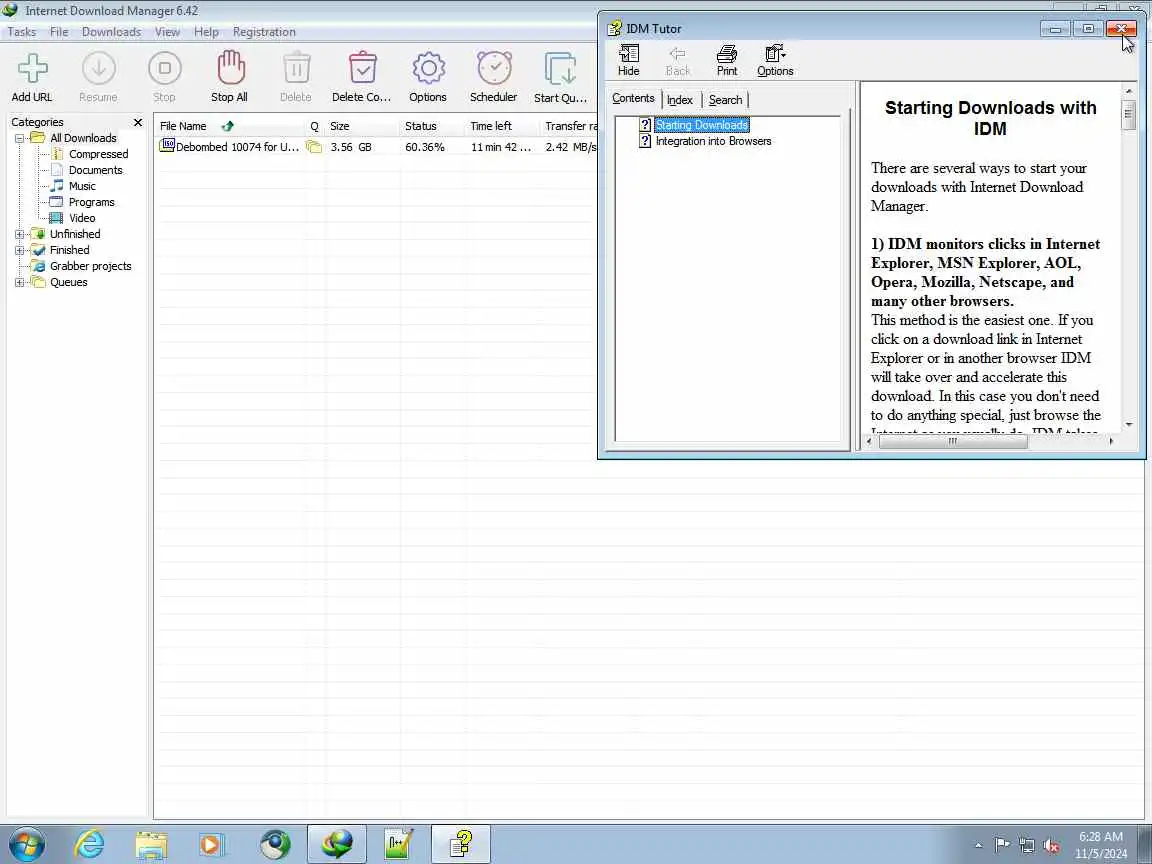Switch to Search tab in IDM Tutor

click(725, 100)
